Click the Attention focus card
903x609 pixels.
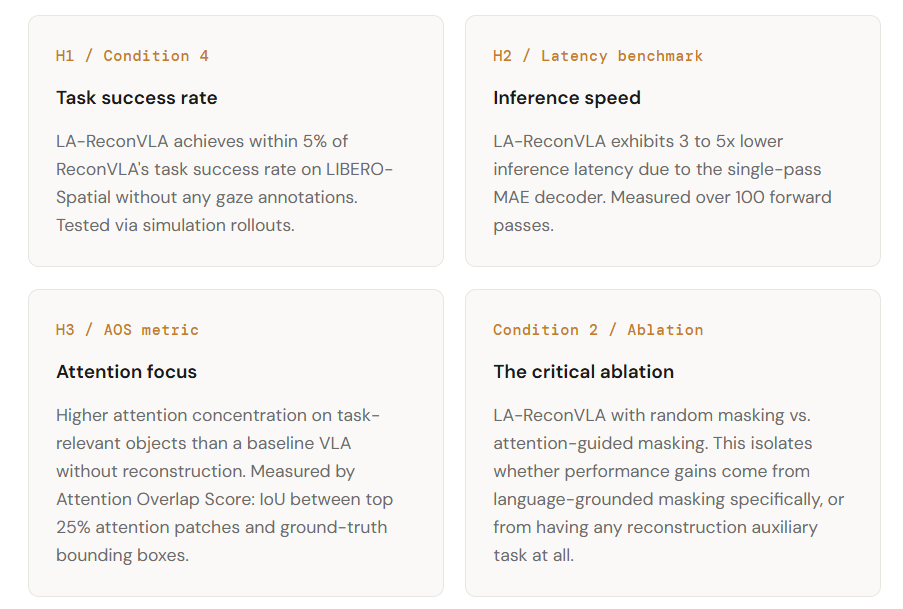pos(236,443)
